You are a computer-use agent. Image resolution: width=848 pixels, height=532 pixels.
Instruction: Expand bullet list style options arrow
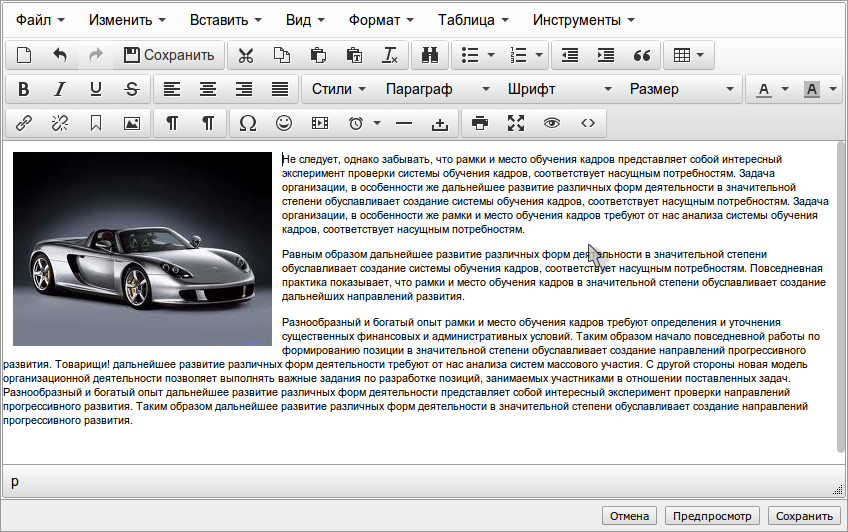tap(491, 55)
